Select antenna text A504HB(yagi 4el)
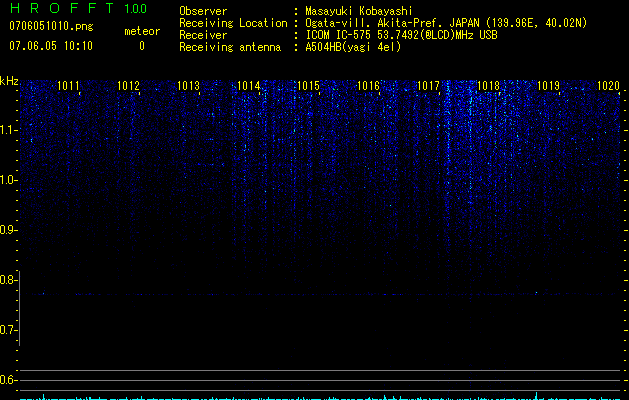 click(x=353, y=47)
